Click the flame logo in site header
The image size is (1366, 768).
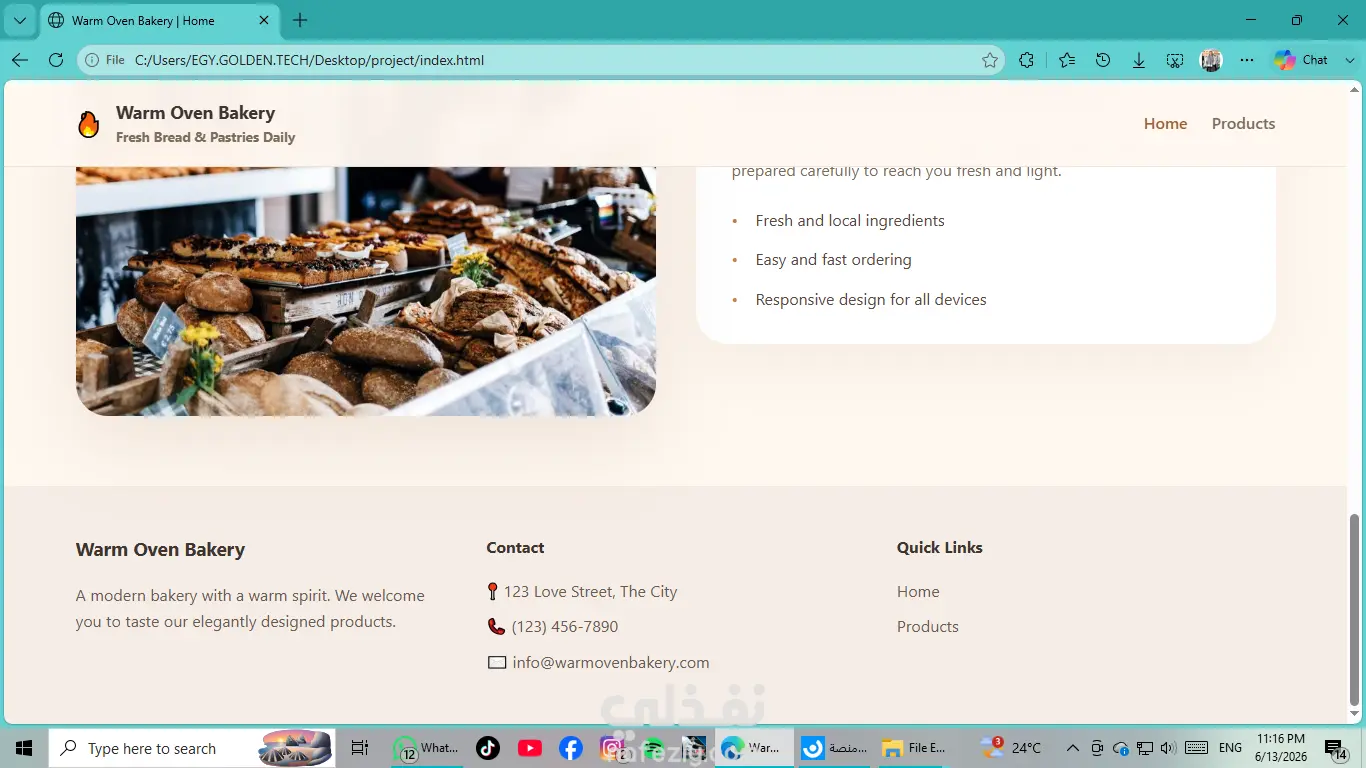point(89,124)
